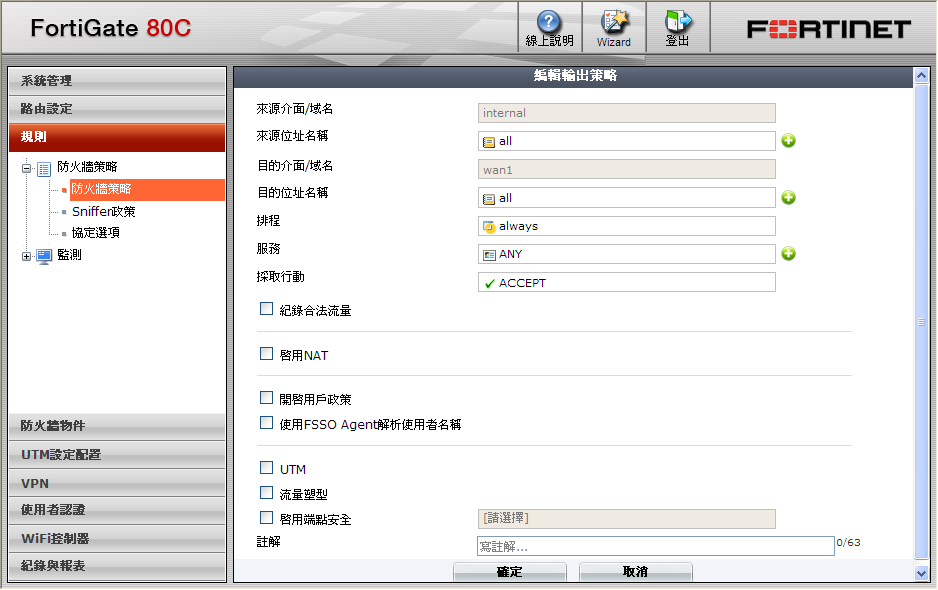This screenshot has height=590, width=938.
Task: Open the [請選擇] endpoint security dropdown
Action: [x=626, y=519]
